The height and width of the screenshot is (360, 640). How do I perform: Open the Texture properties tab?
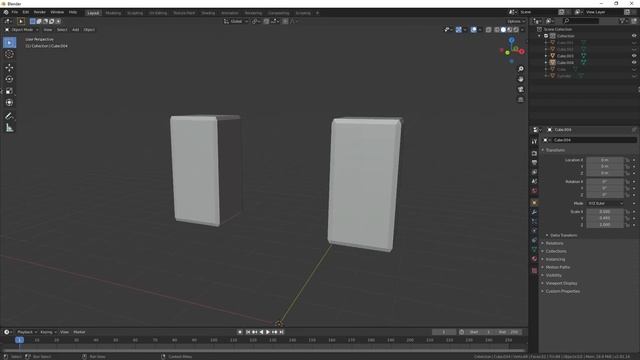pos(534,270)
